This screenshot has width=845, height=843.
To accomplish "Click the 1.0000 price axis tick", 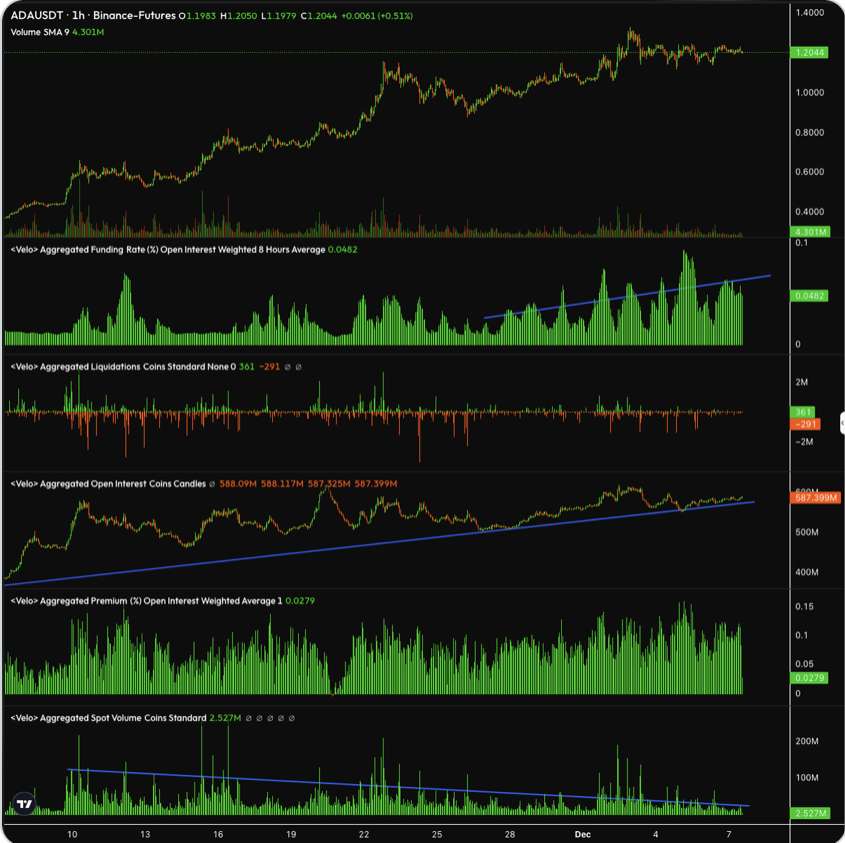I will tap(809, 93).
